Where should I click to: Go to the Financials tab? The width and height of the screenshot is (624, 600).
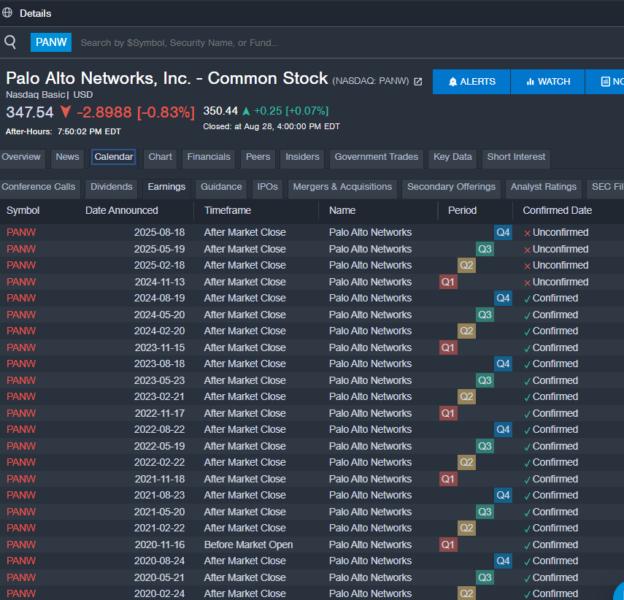tap(209, 157)
